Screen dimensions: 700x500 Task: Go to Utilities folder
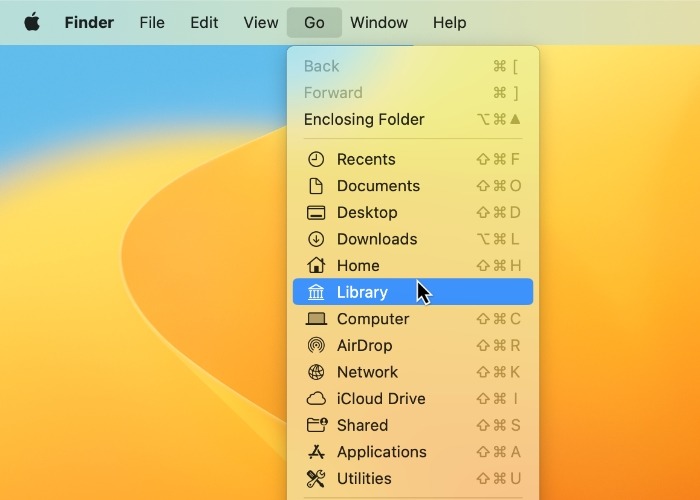[413, 479]
